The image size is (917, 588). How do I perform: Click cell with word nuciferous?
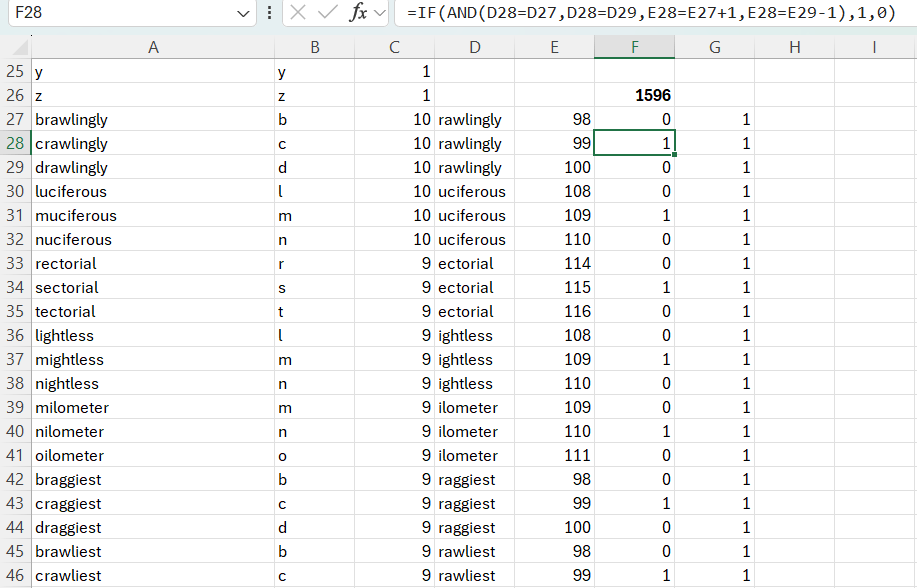coord(153,239)
